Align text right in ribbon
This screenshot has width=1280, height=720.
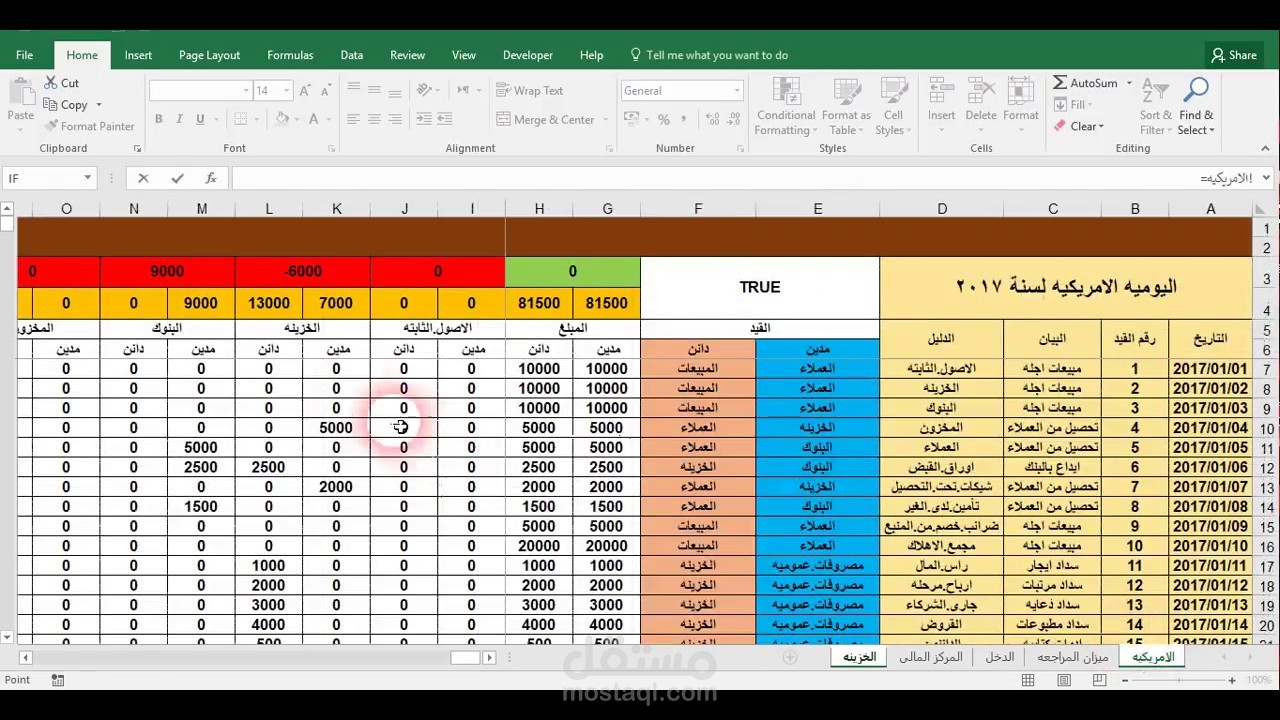[x=395, y=119]
